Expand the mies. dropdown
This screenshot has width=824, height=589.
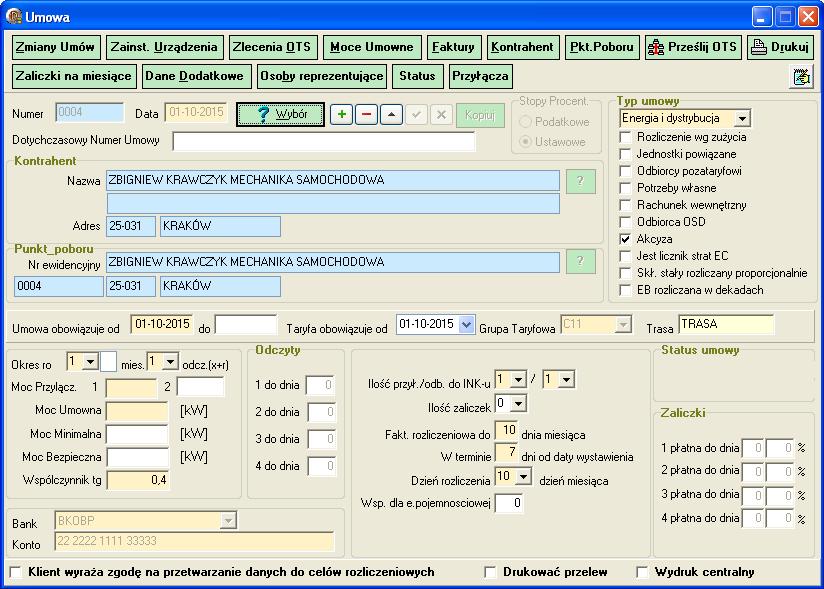pos(170,362)
